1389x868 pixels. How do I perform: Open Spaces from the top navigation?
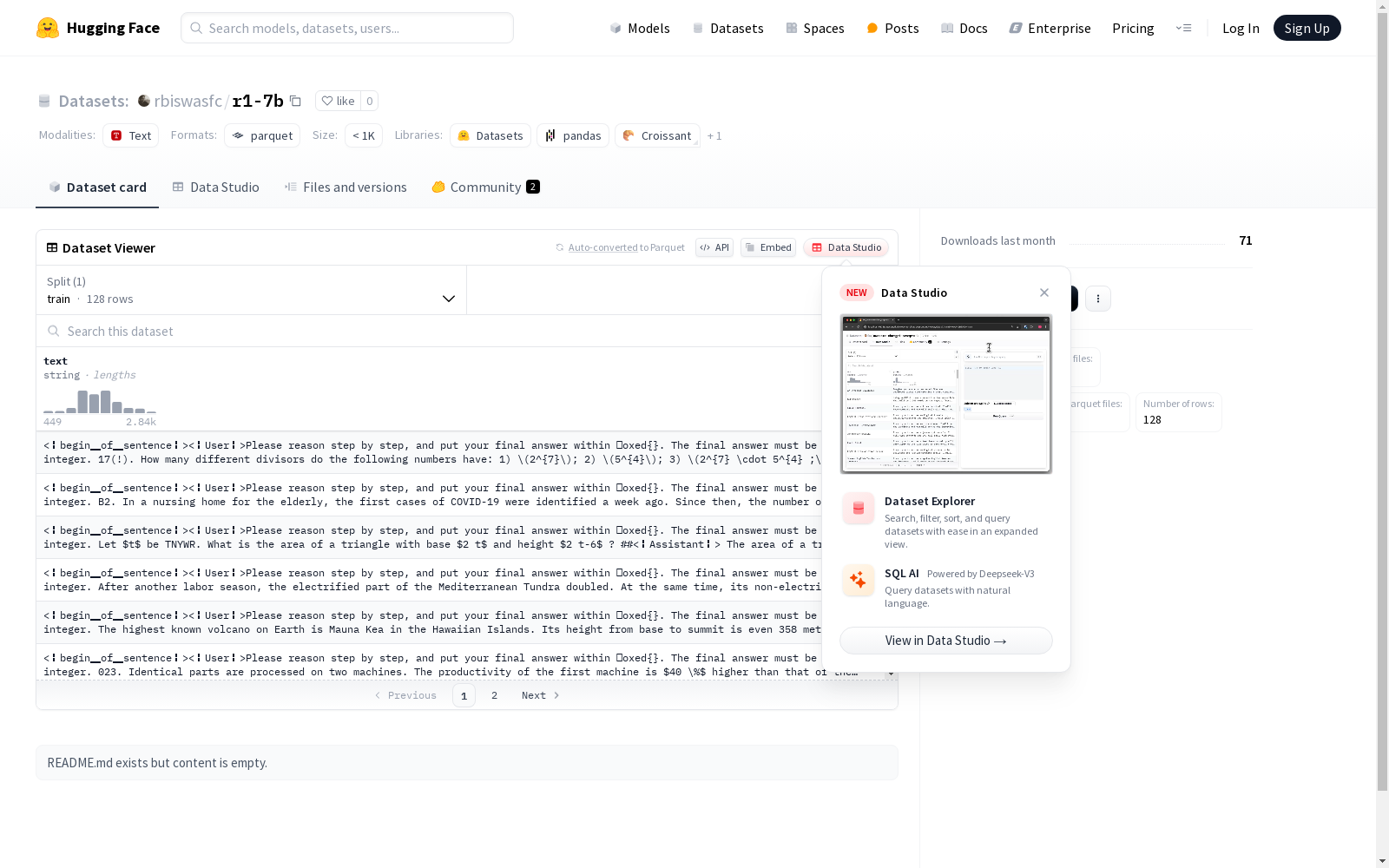tap(815, 28)
